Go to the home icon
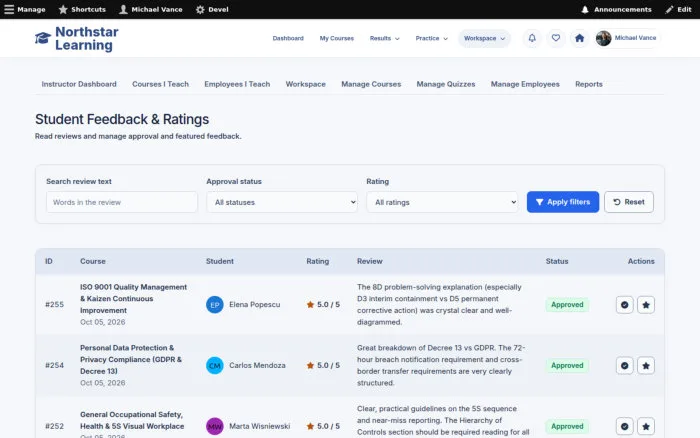Viewport: 700px width, 438px height. tap(579, 38)
